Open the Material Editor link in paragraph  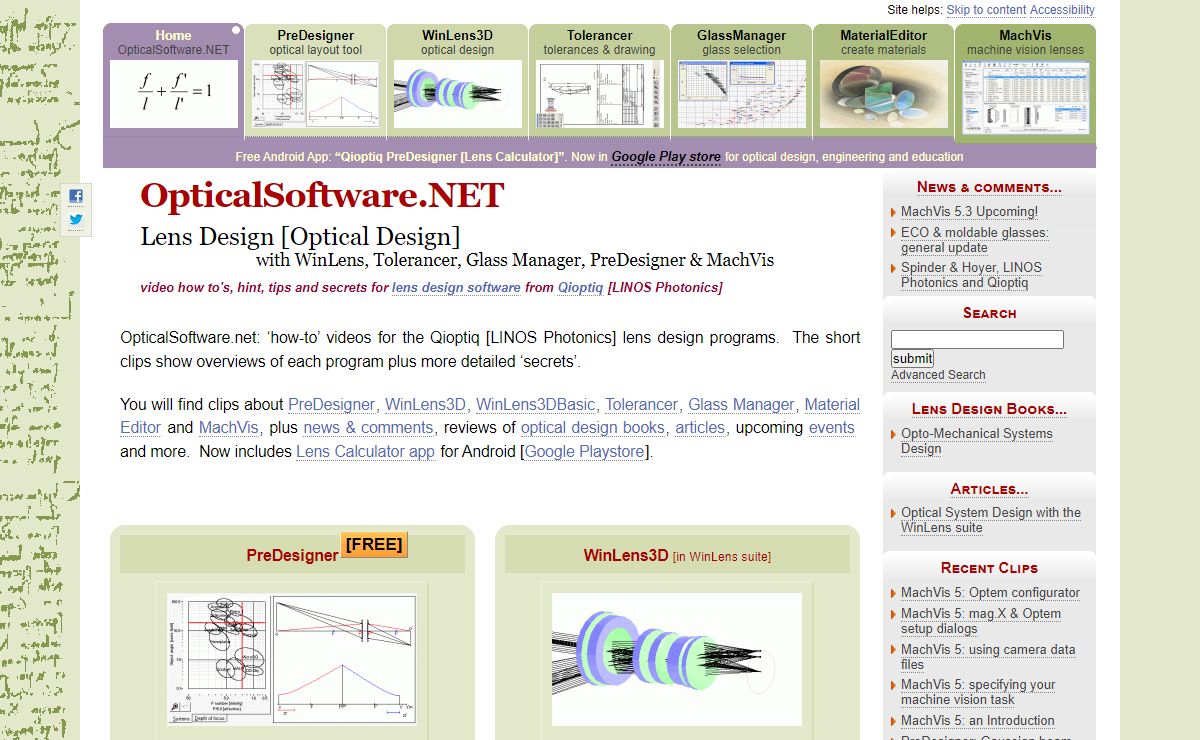pyautogui.click(x=832, y=405)
